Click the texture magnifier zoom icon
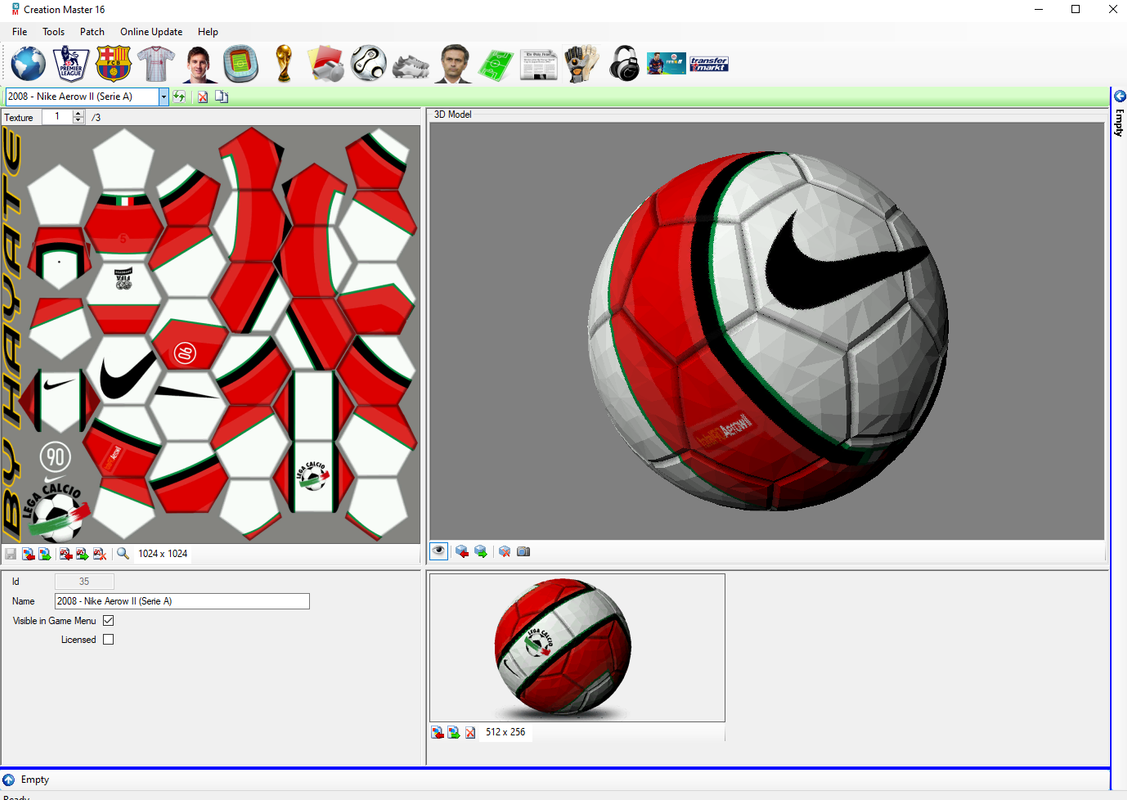Screen dimensions: 1127x800 point(123,553)
